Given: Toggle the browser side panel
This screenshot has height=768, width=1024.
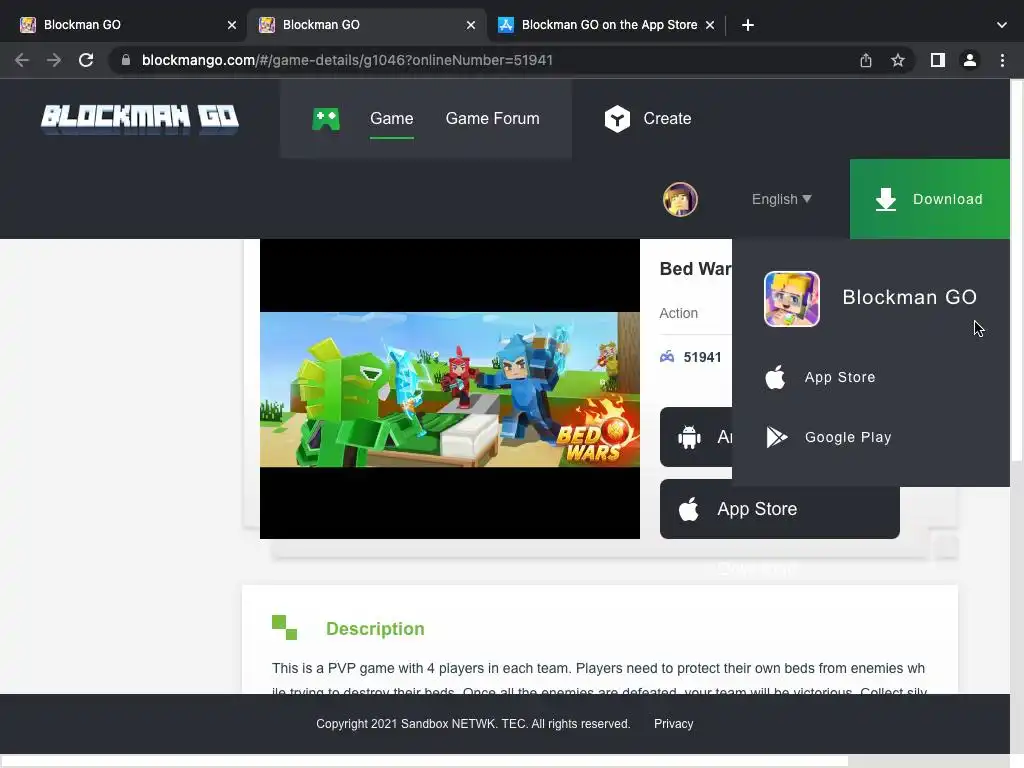Looking at the screenshot, I should [x=938, y=60].
